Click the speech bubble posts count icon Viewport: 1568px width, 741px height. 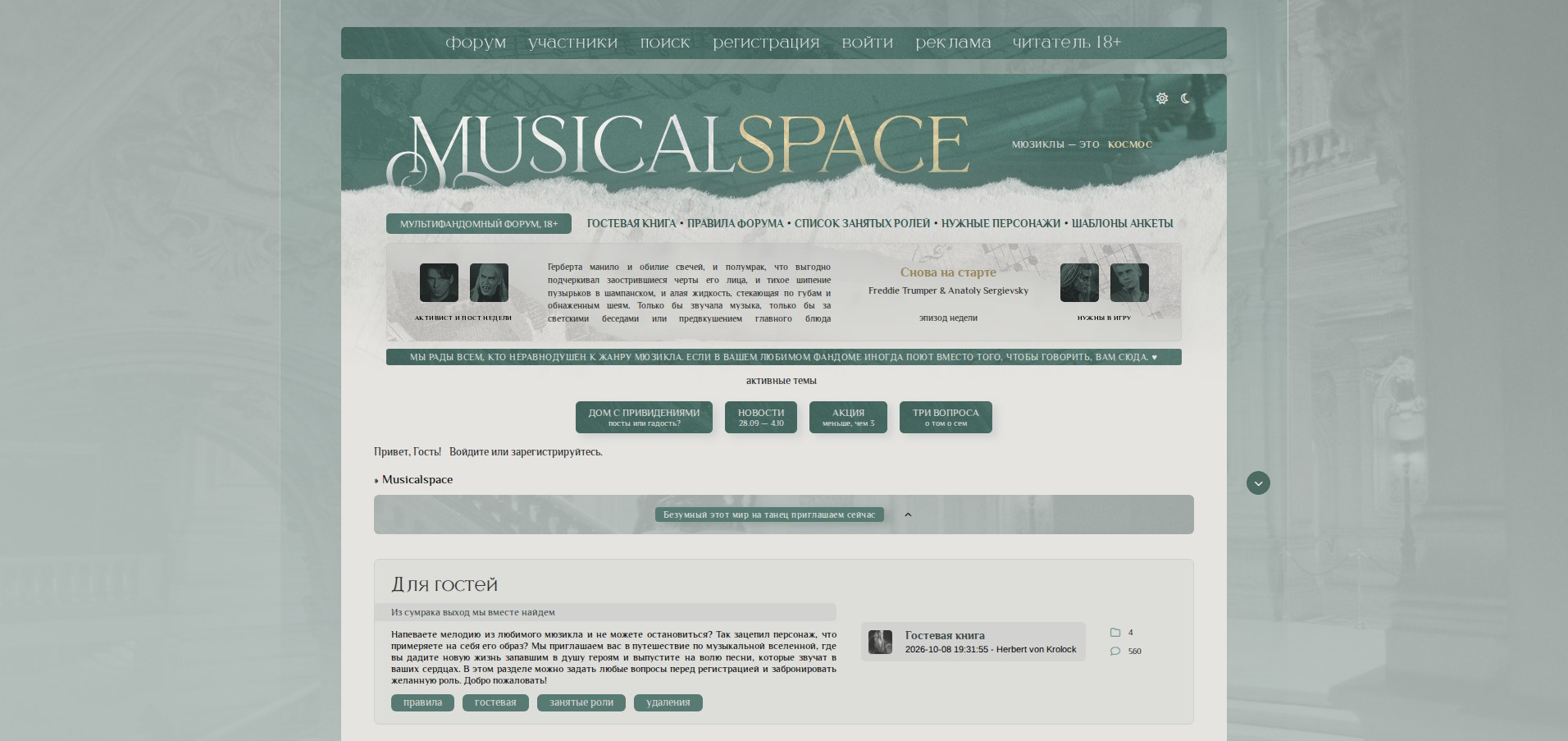(x=1115, y=652)
